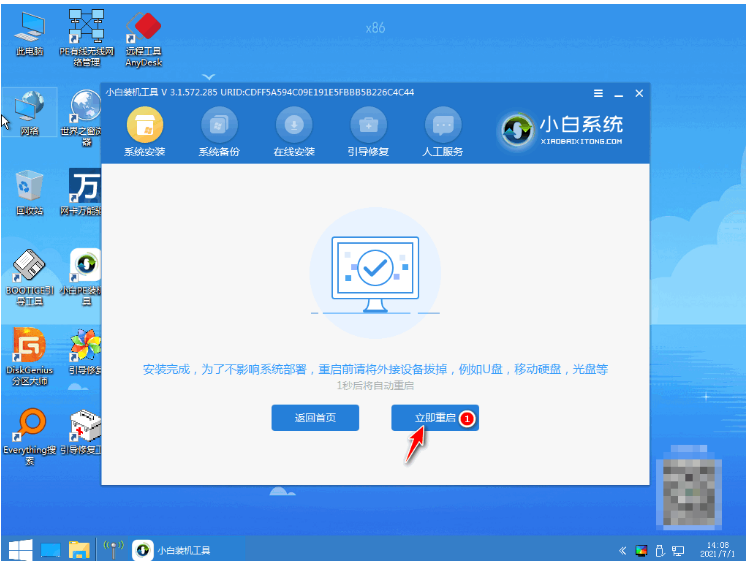754x566 pixels.
Task: Open 人工服务 chat support
Action: pyautogui.click(x=443, y=126)
